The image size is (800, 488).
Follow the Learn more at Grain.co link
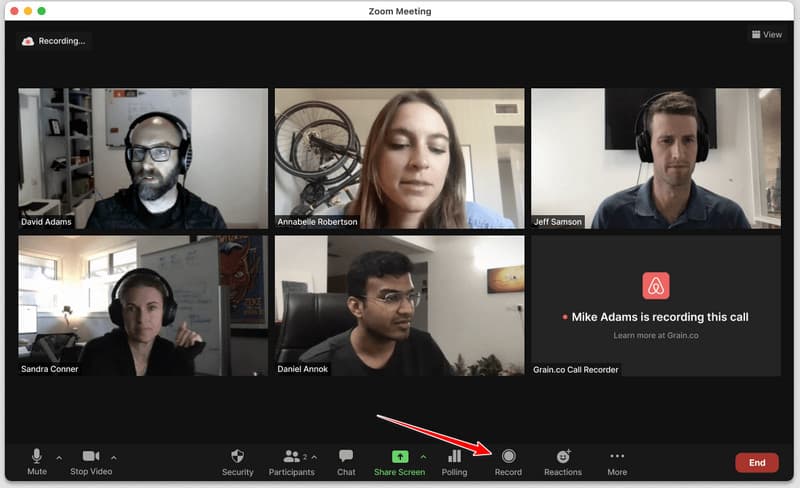click(x=655, y=334)
